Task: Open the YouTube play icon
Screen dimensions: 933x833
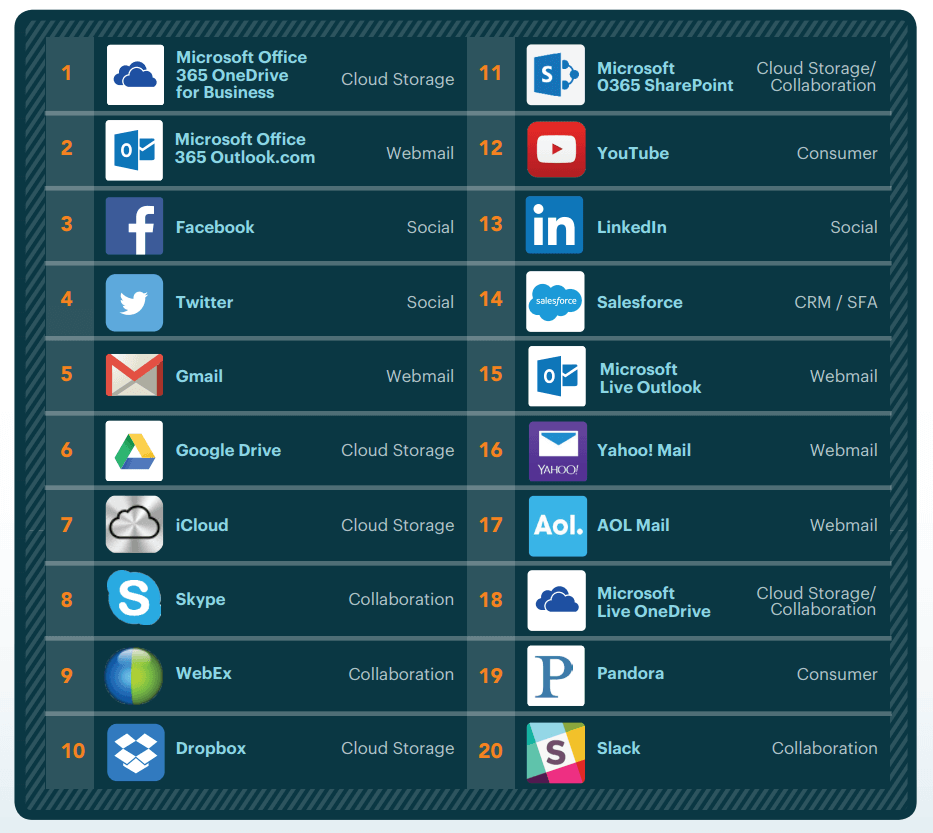Action: pos(556,149)
